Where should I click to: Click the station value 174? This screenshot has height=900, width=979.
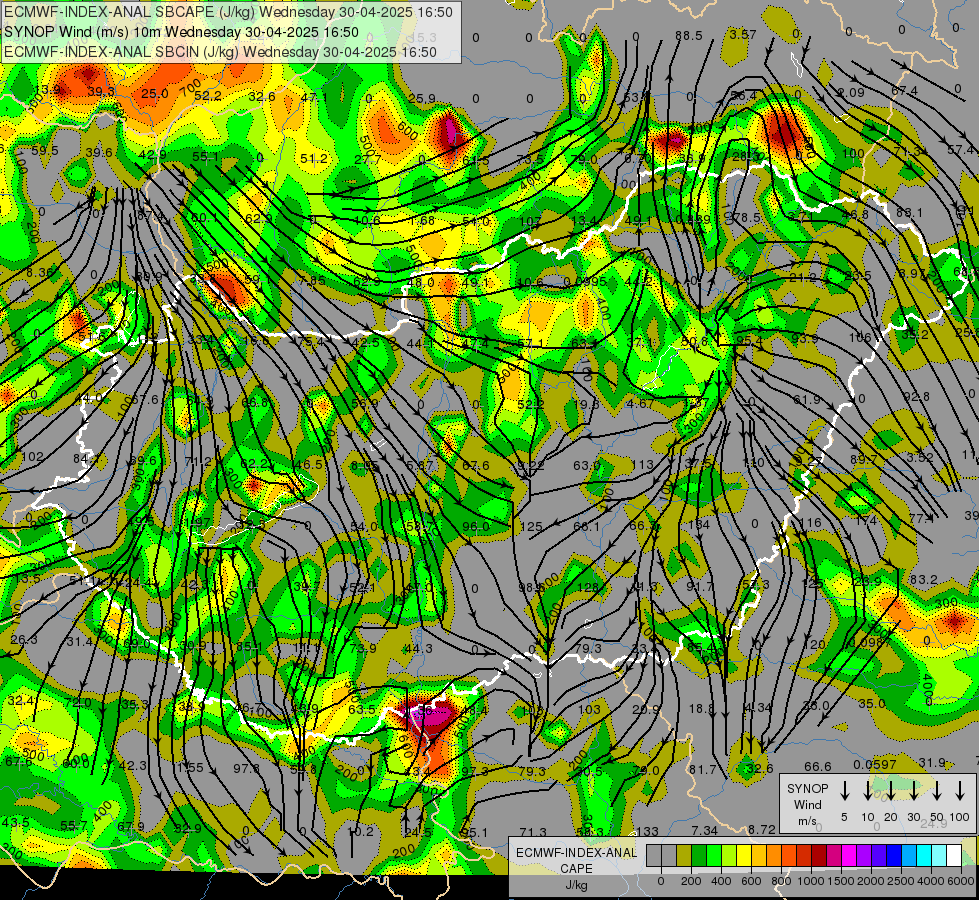[866, 520]
